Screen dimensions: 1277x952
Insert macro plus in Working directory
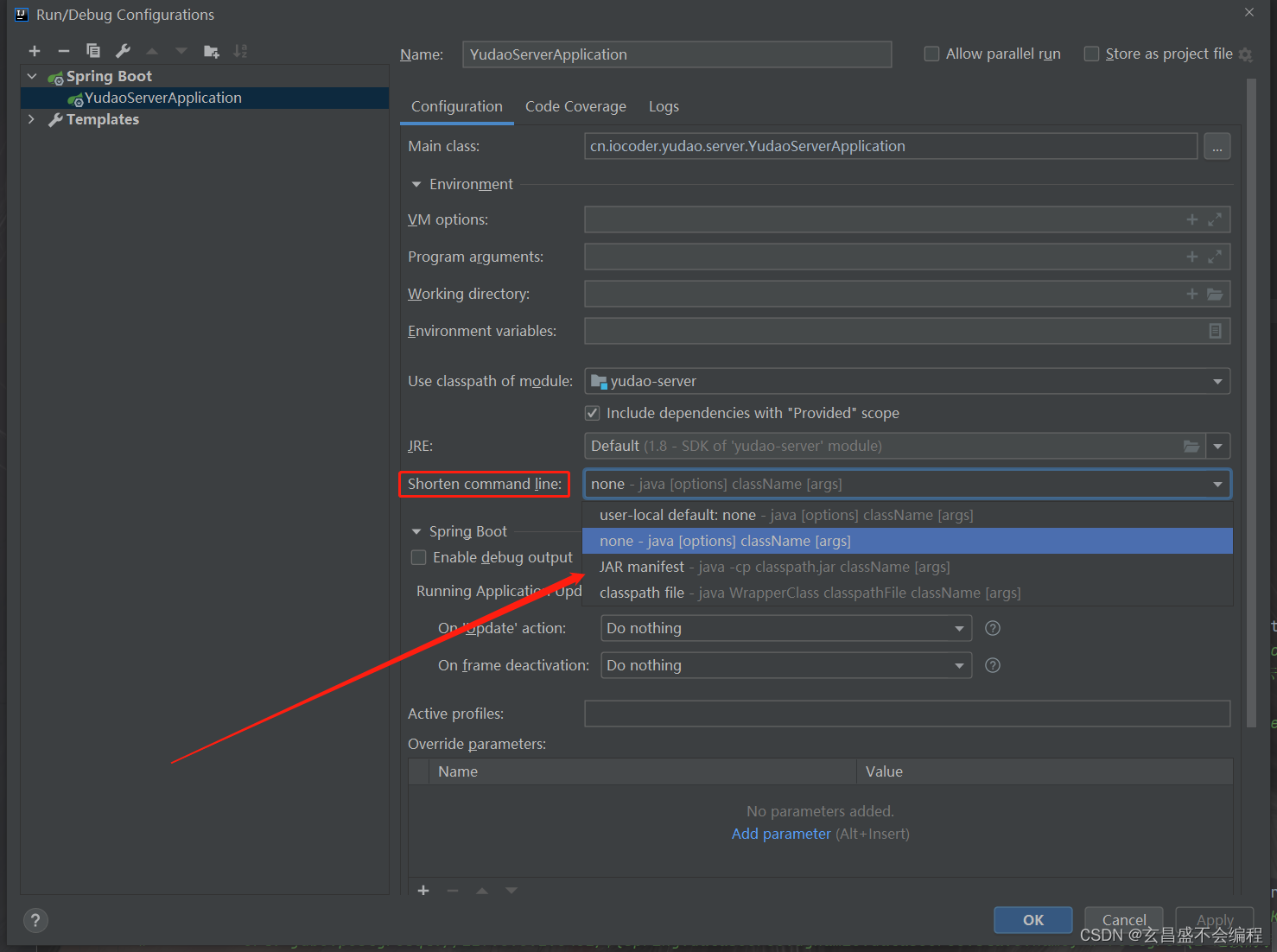[1192, 294]
